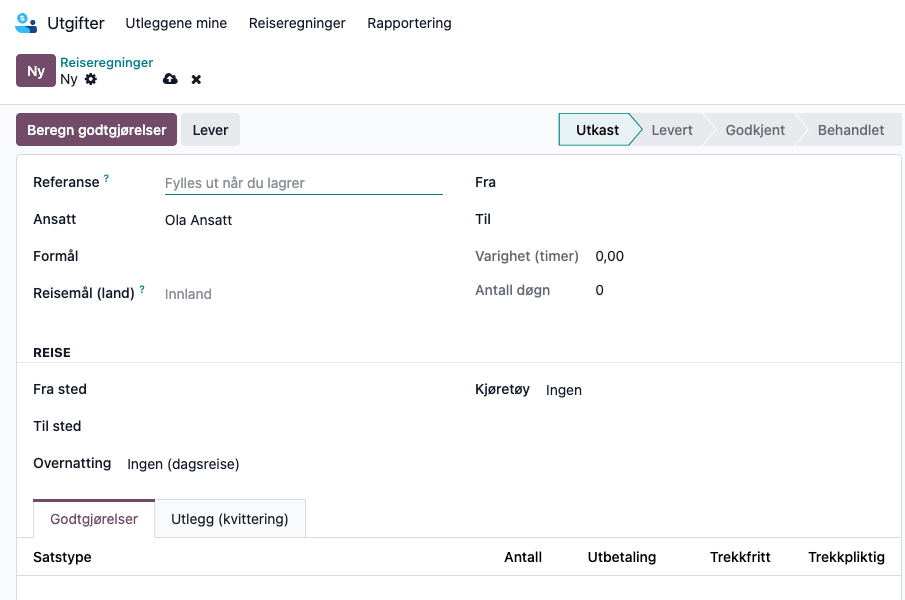This screenshot has height=600, width=905.
Task: Save the record with the cloud upload icon
Action: pyautogui.click(x=170, y=79)
